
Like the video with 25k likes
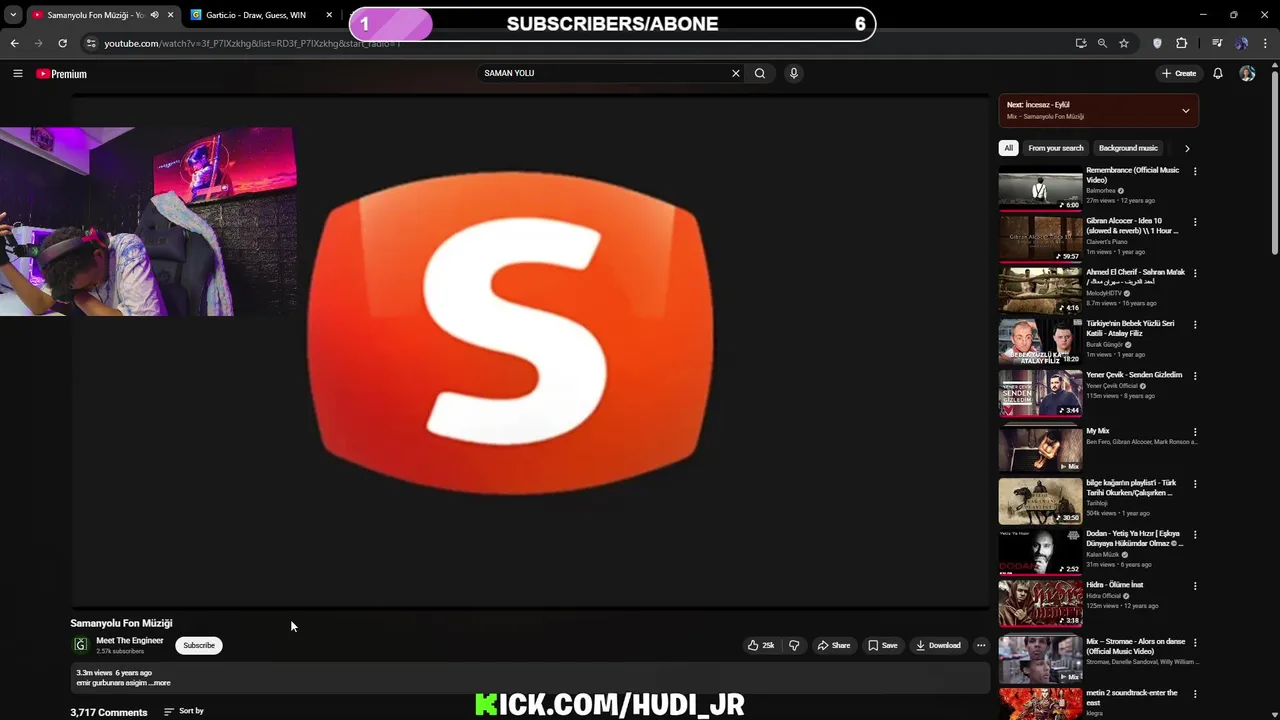[x=761, y=645]
